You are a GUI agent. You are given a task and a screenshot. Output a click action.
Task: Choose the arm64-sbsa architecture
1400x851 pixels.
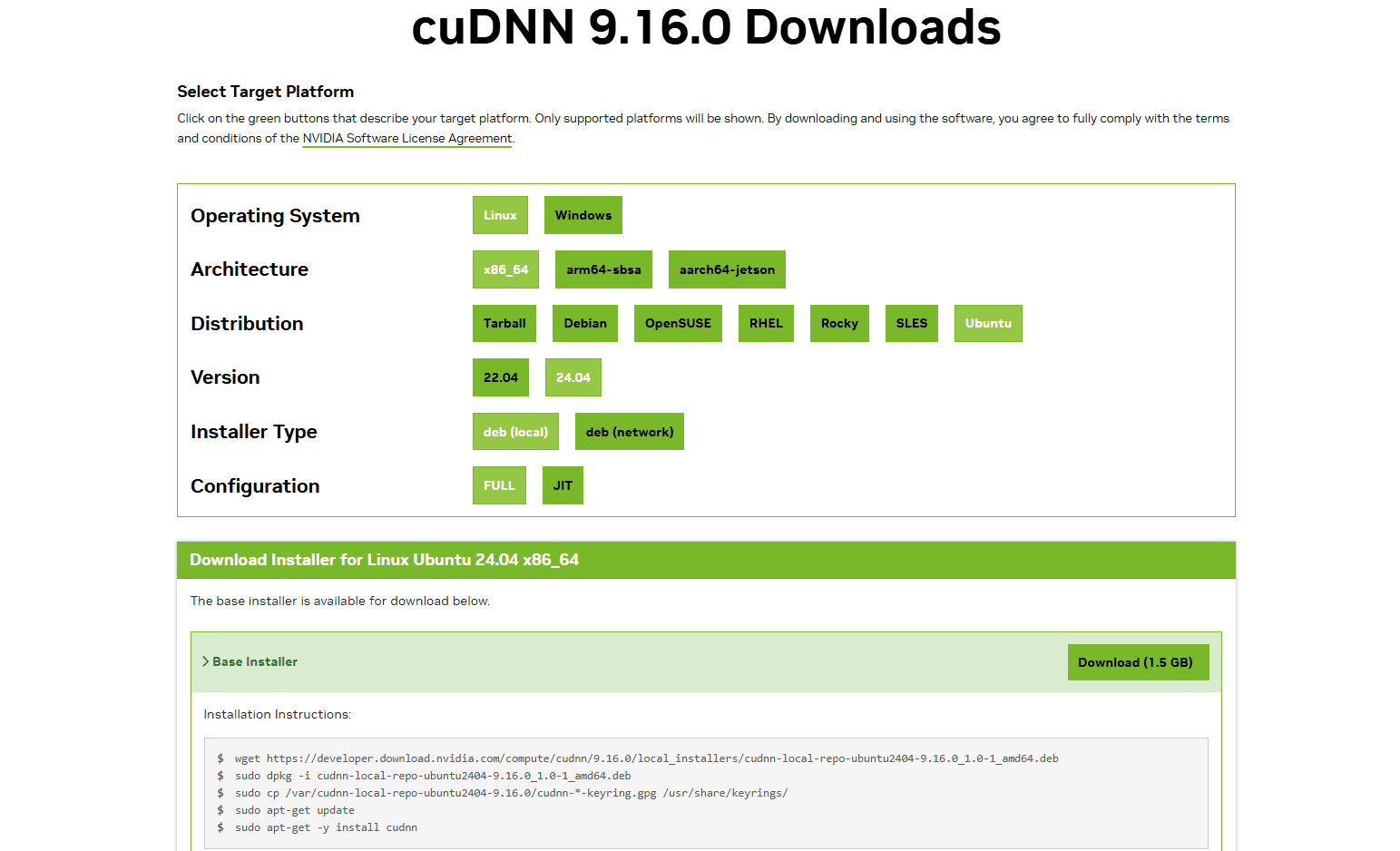[x=603, y=269]
